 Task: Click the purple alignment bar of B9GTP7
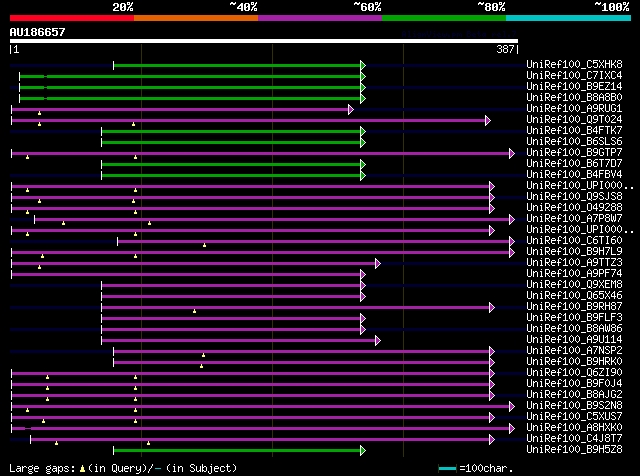point(261,153)
